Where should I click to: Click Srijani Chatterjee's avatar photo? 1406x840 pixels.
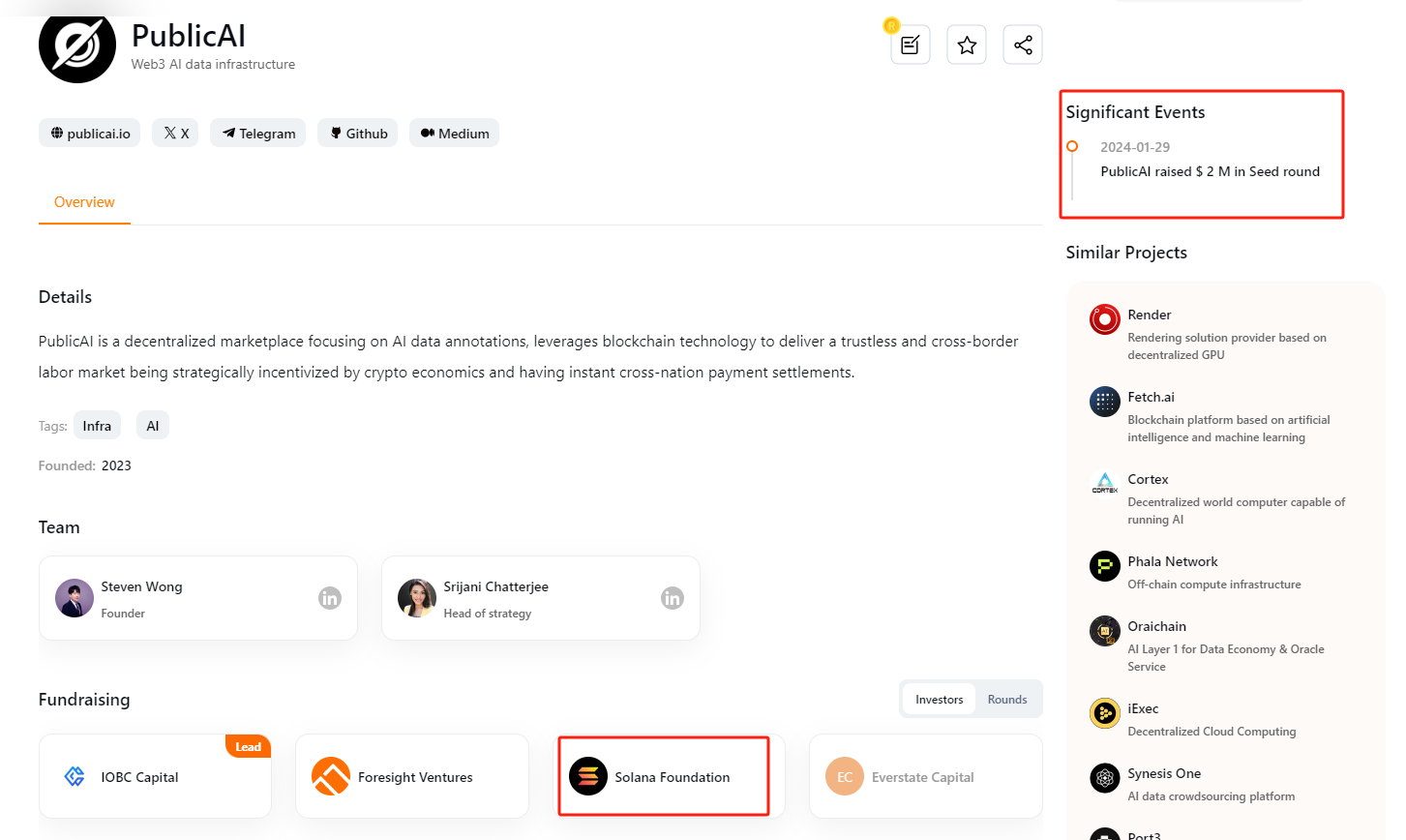pos(417,598)
